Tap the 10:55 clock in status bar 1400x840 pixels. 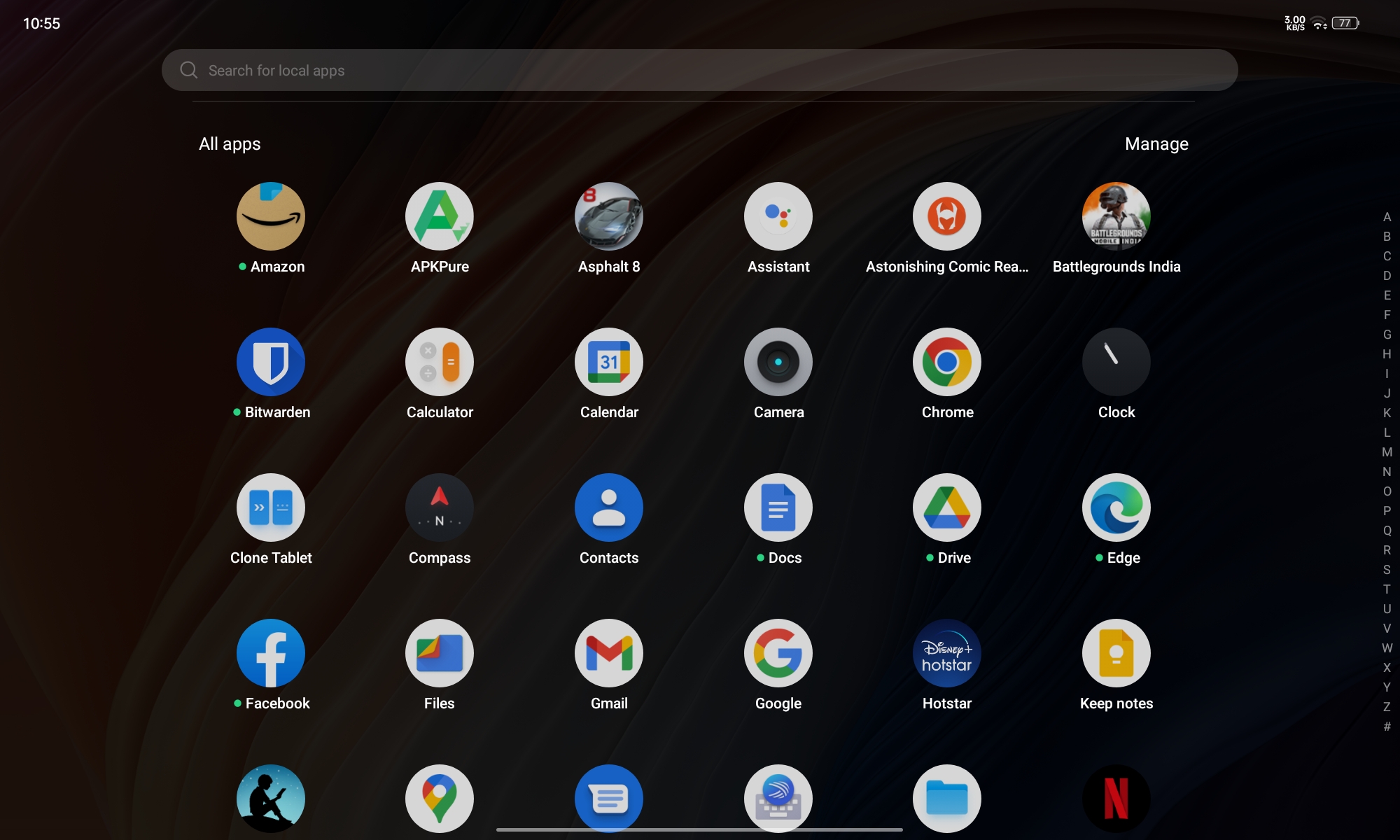[41, 23]
